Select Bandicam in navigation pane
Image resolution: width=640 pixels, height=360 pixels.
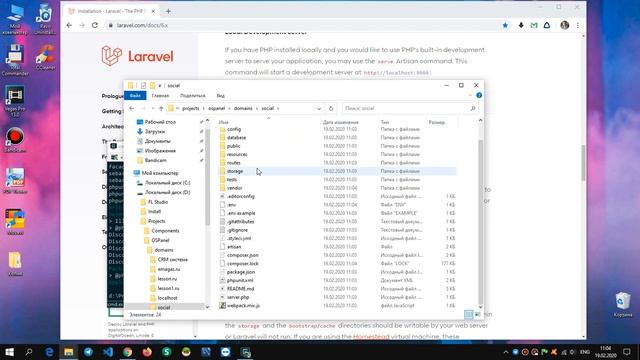point(156,160)
